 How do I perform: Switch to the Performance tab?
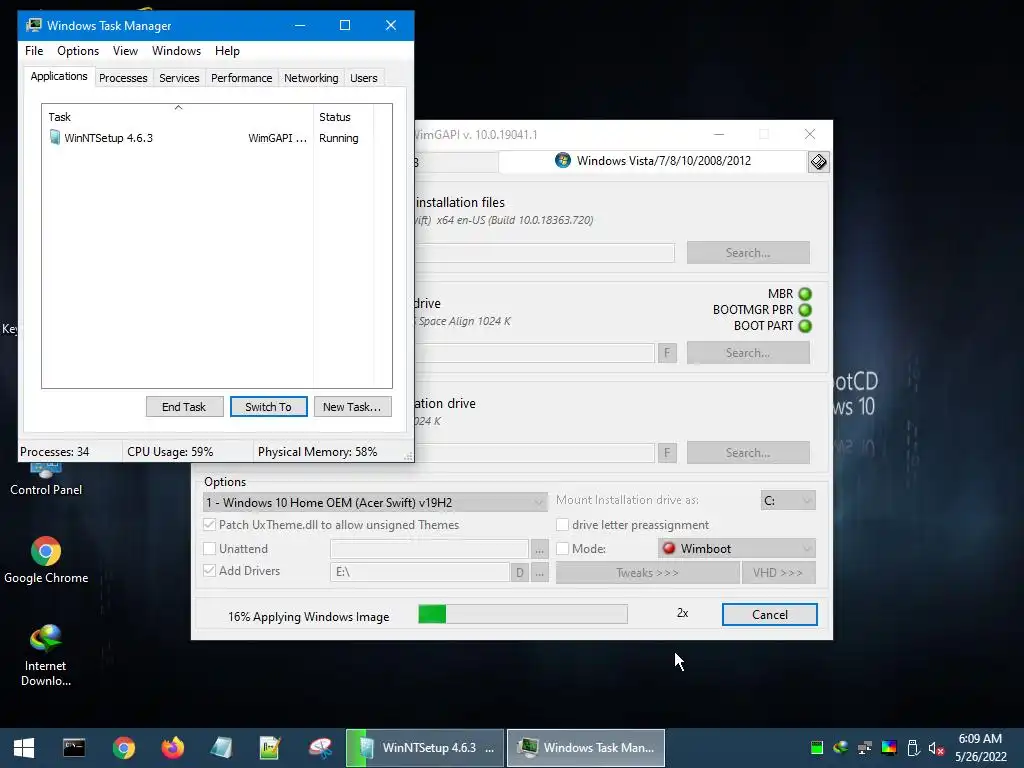click(241, 78)
